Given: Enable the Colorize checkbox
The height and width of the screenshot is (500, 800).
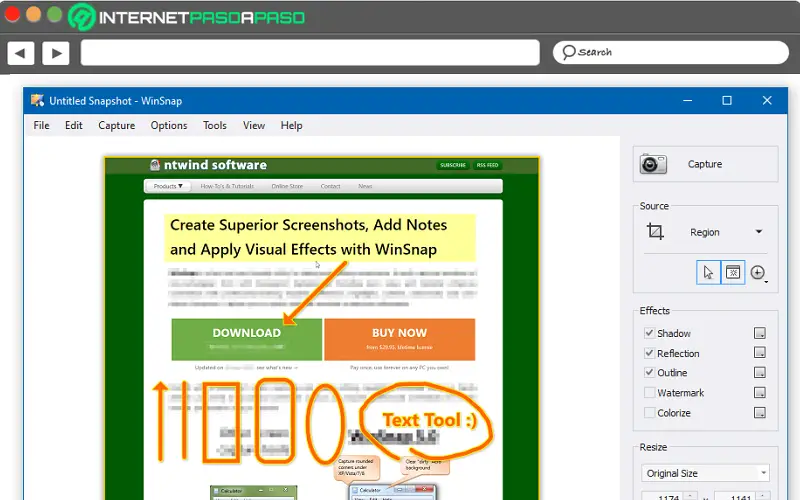Looking at the screenshot, I should pyautogui.click(x=649, y=413).
